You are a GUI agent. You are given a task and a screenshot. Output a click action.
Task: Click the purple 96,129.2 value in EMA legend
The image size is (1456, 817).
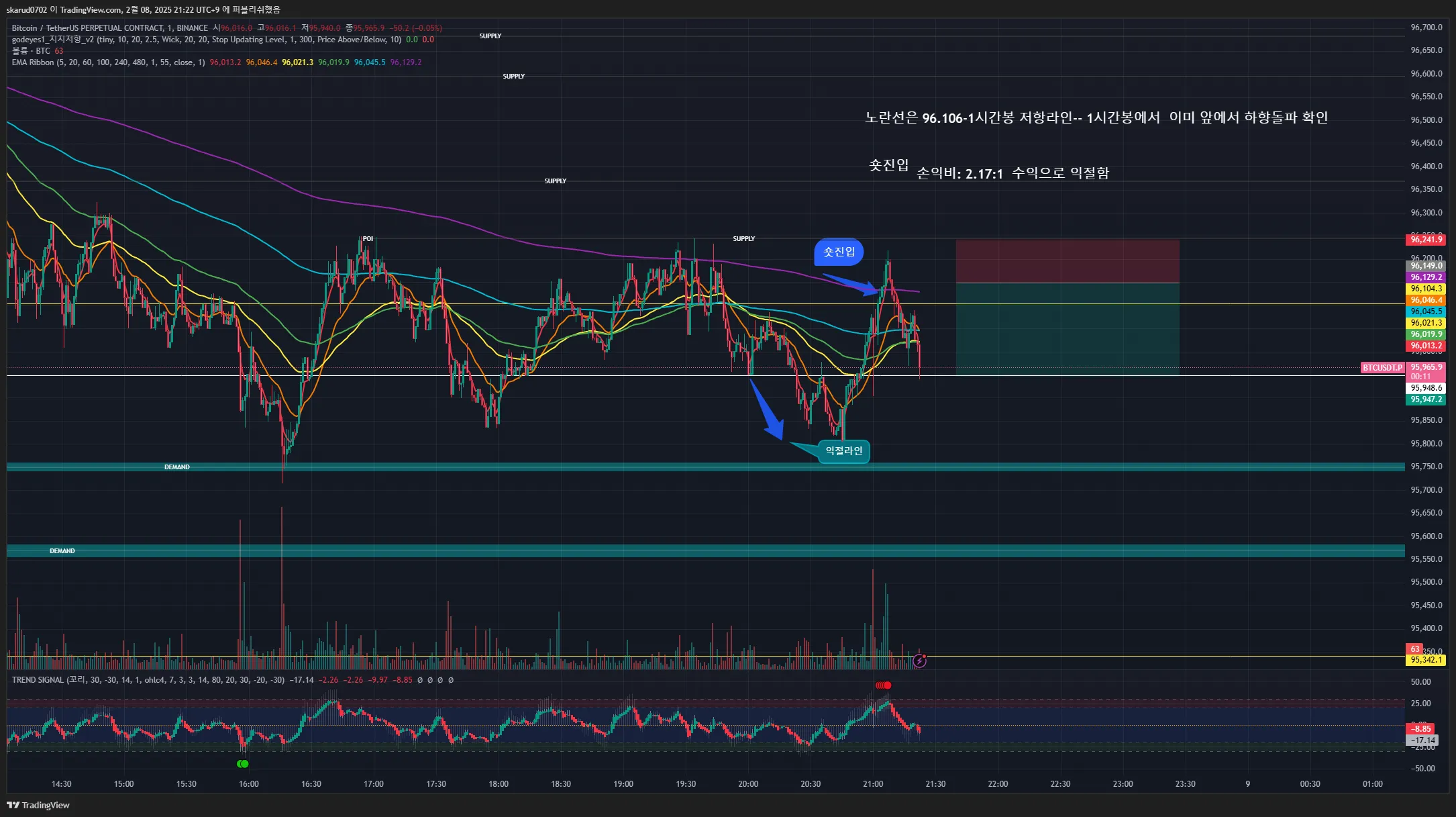(406, 62)
